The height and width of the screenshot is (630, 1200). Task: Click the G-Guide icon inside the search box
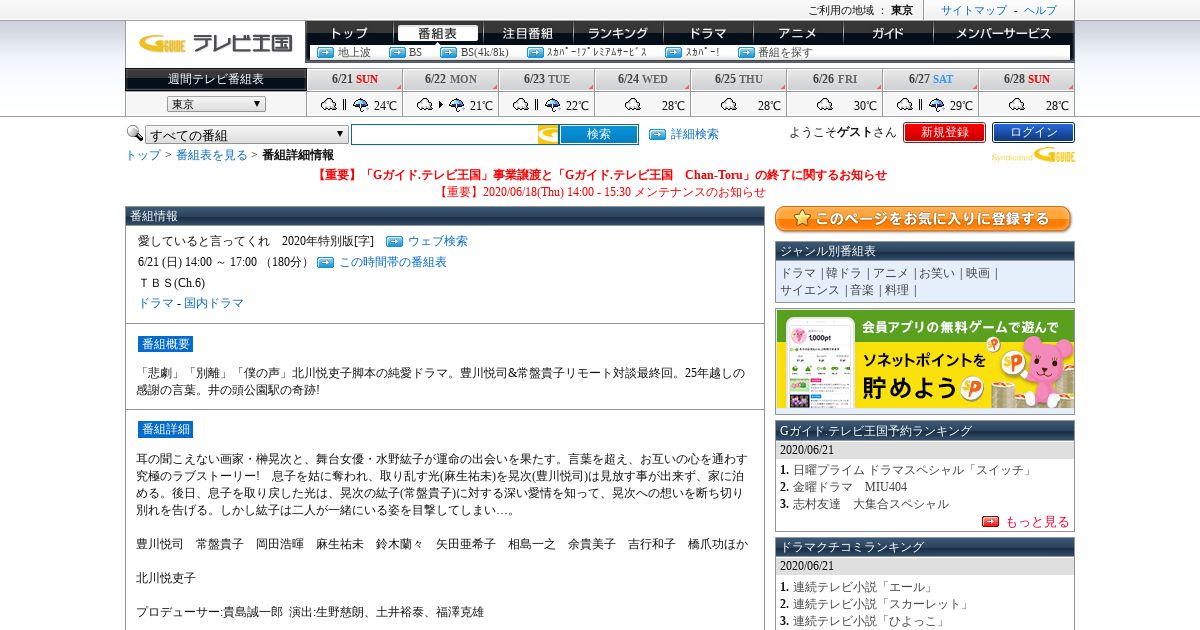tap(548, 134)
